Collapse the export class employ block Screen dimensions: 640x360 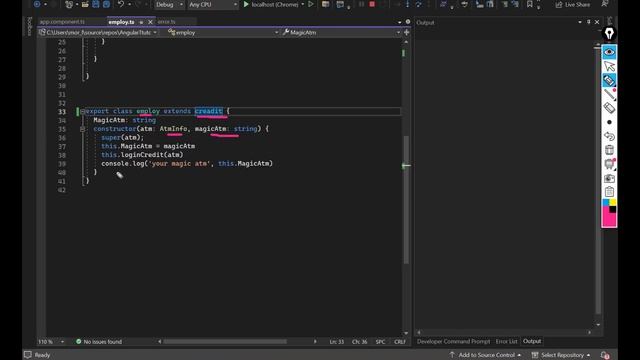click(82, 111)
